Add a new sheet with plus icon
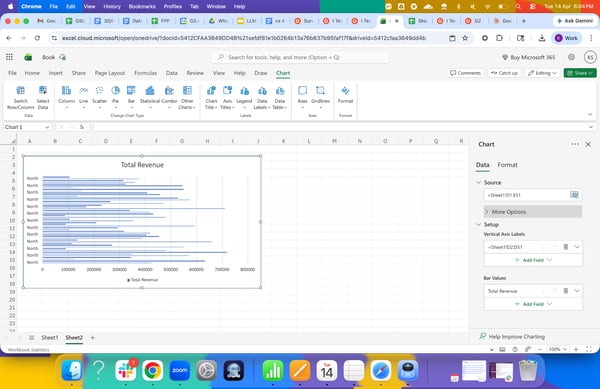This screenshot has width=600, height=389. (x=93, y=338)
